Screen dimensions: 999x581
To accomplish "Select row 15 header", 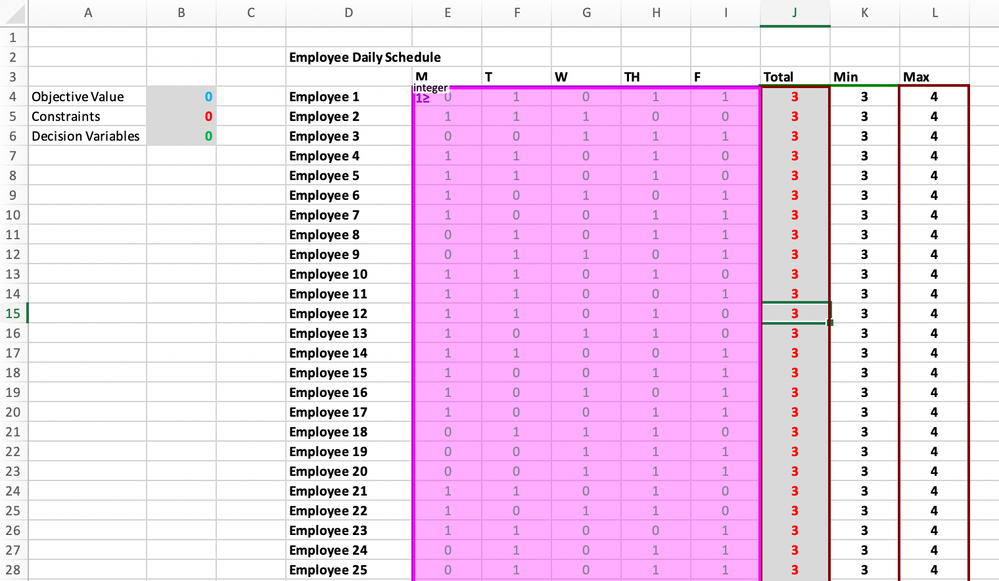I will [x=13, y=313].
